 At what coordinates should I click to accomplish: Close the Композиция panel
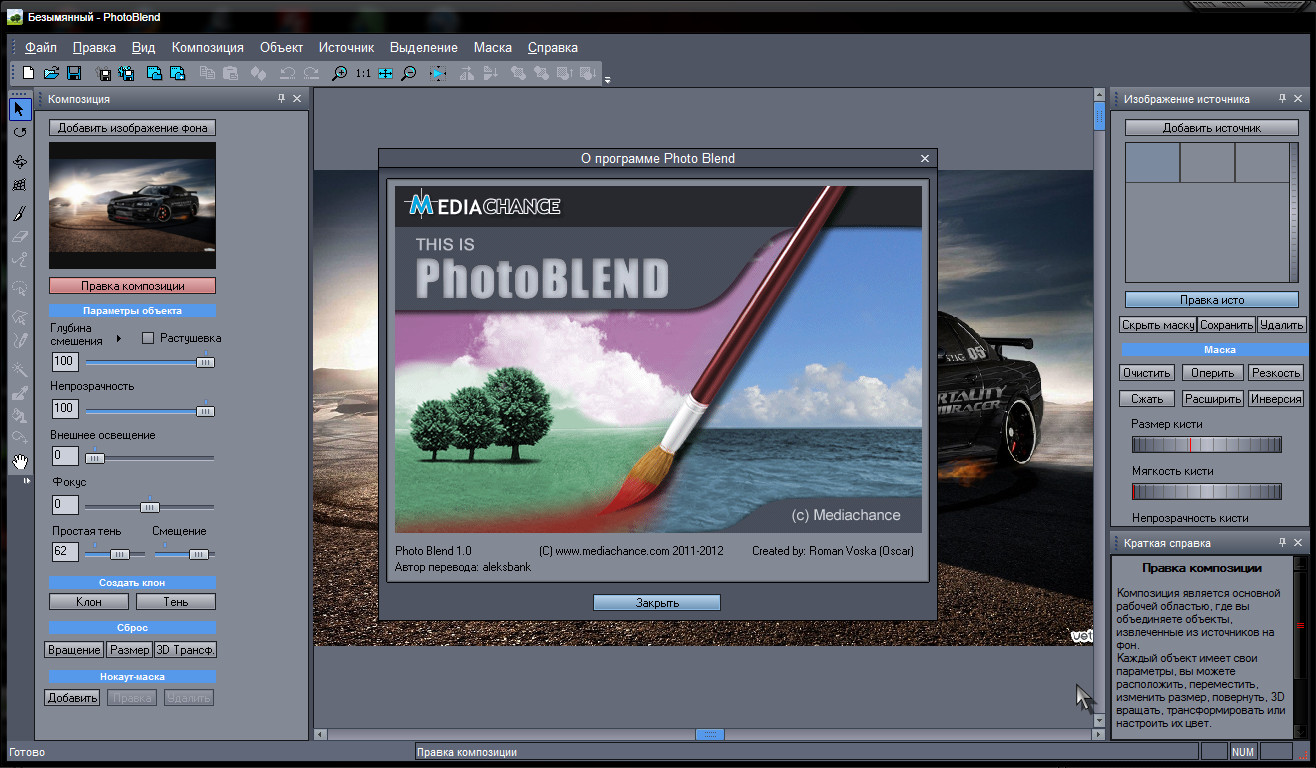click(x=297, y=99)
